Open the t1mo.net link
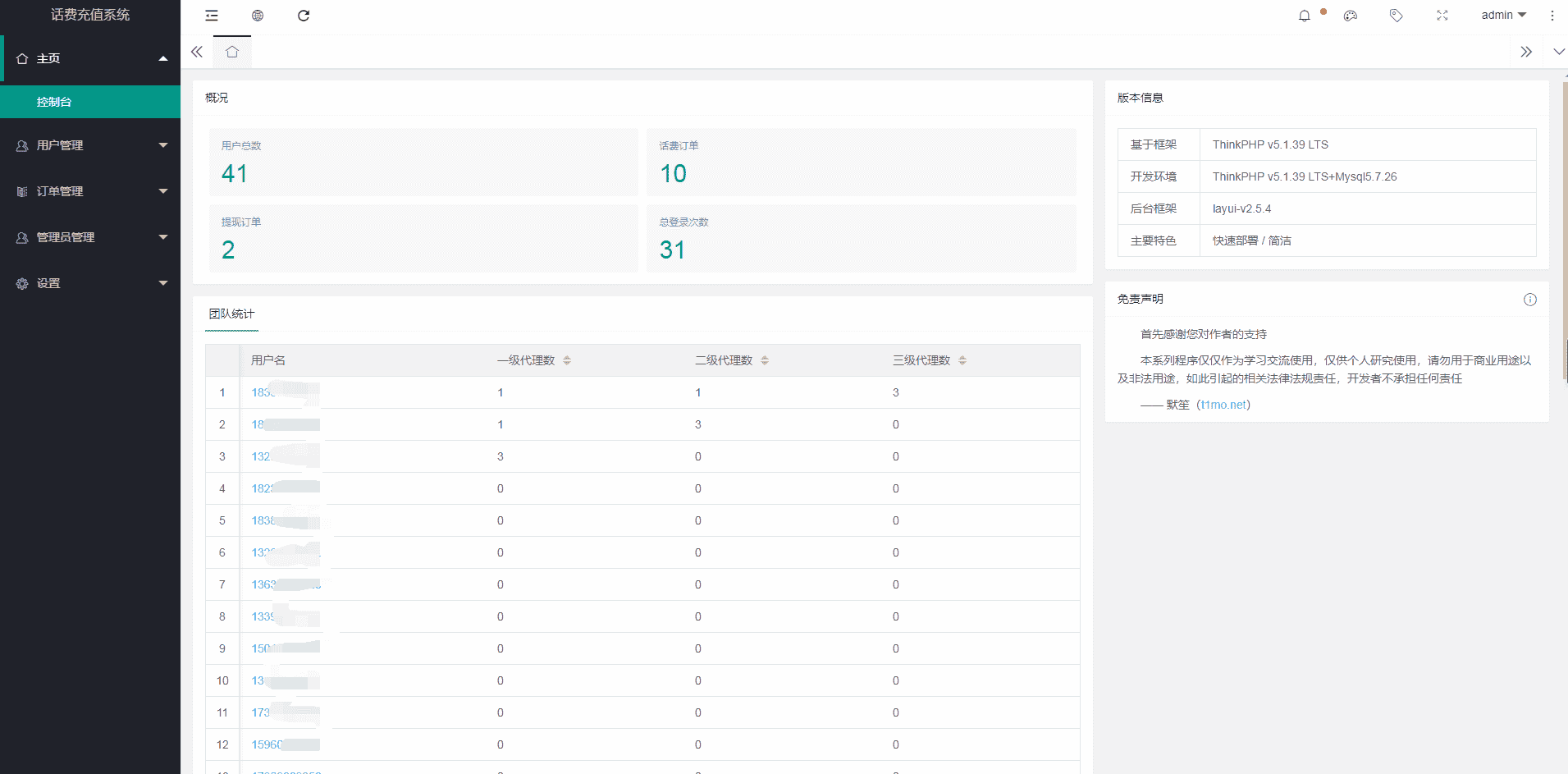The image size is (1568, 774). [1224, 405]
